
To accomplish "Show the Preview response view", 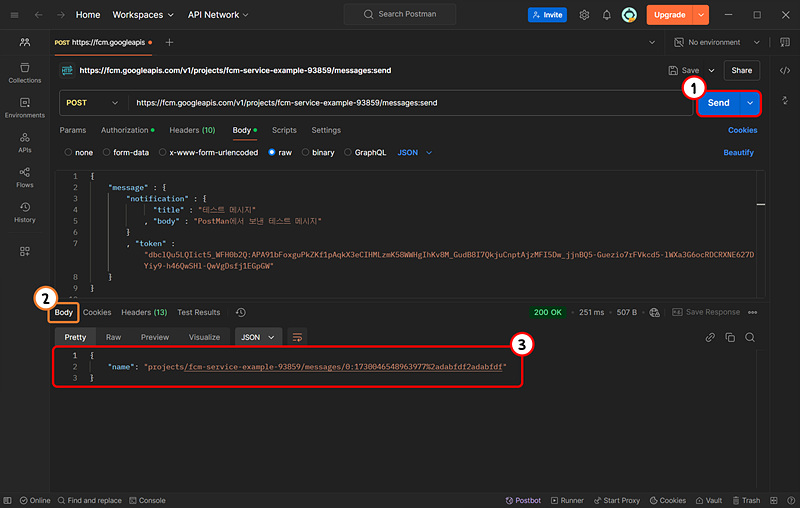I will tap(155, 337).
